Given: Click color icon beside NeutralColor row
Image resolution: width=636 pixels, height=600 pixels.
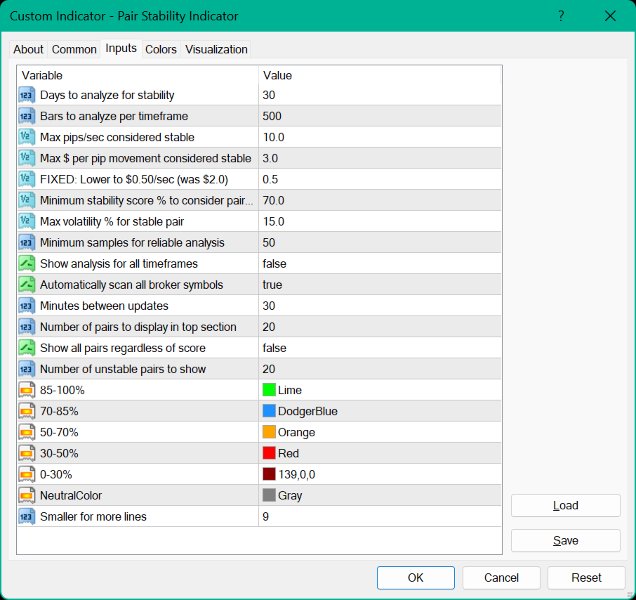Looking at the screenshot, I should (26, 496).
